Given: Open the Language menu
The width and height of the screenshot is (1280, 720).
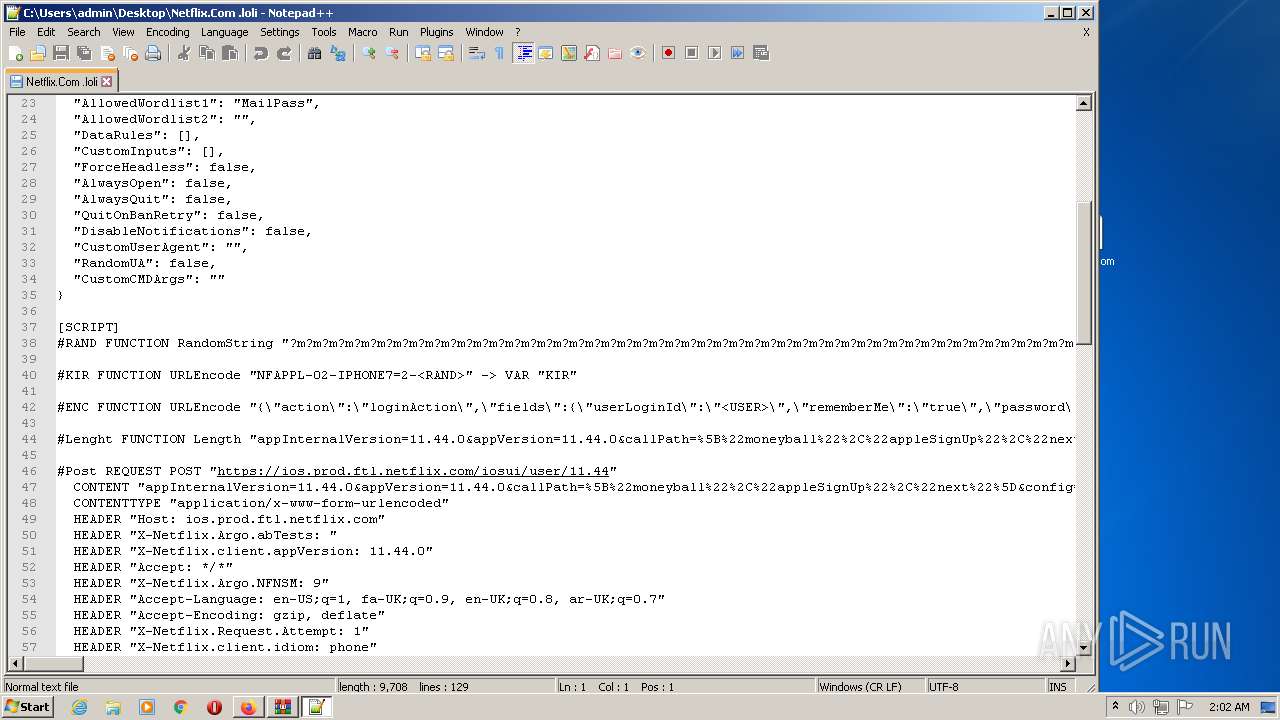Looking at the screenshot, I should (x=224, y=32).
